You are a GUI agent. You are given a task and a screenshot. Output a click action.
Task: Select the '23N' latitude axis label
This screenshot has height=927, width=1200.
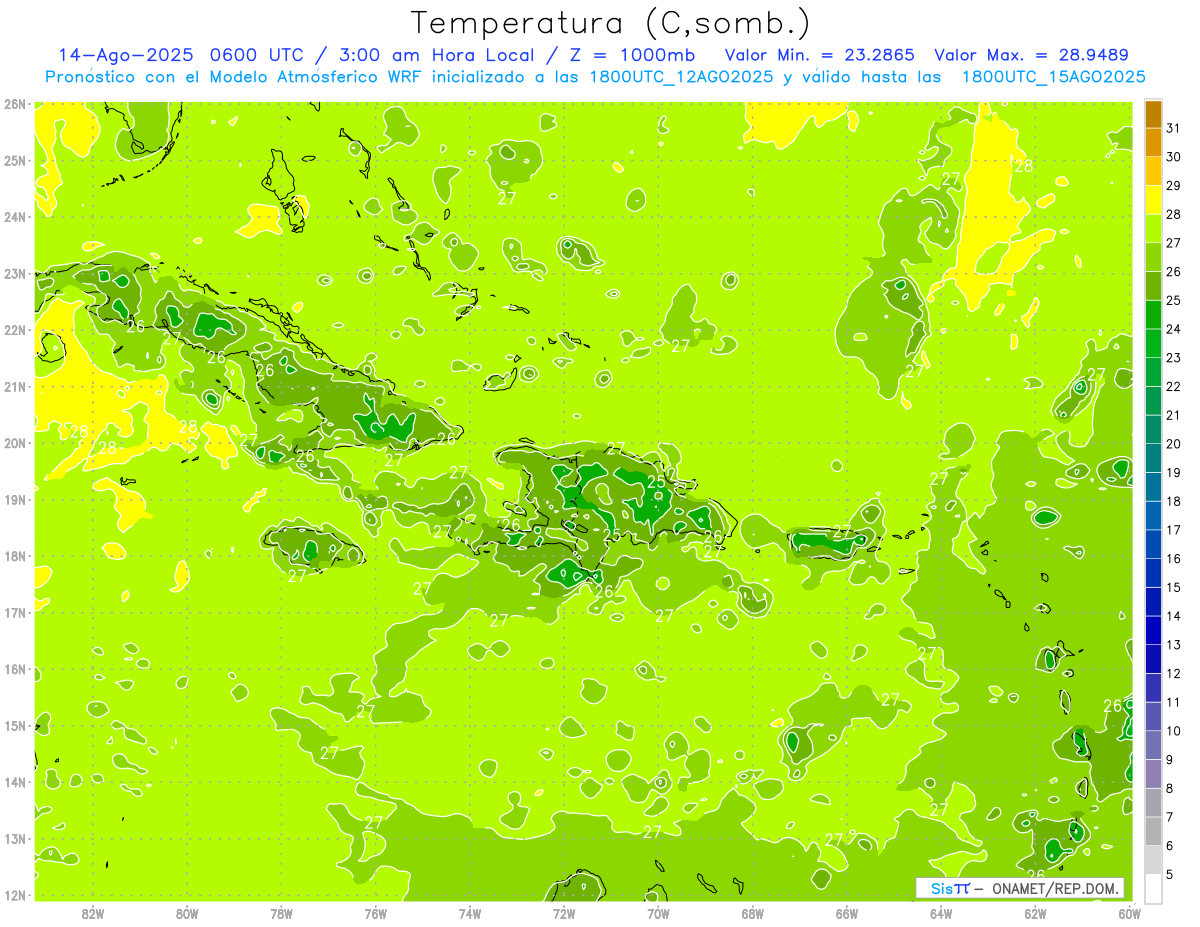click(x=15, y=273)
